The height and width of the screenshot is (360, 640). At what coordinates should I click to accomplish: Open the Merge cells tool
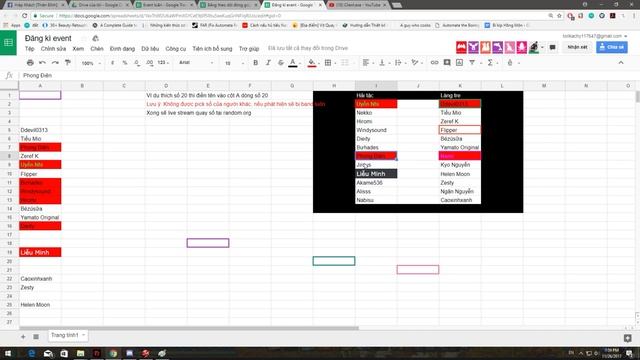(345, 63)
